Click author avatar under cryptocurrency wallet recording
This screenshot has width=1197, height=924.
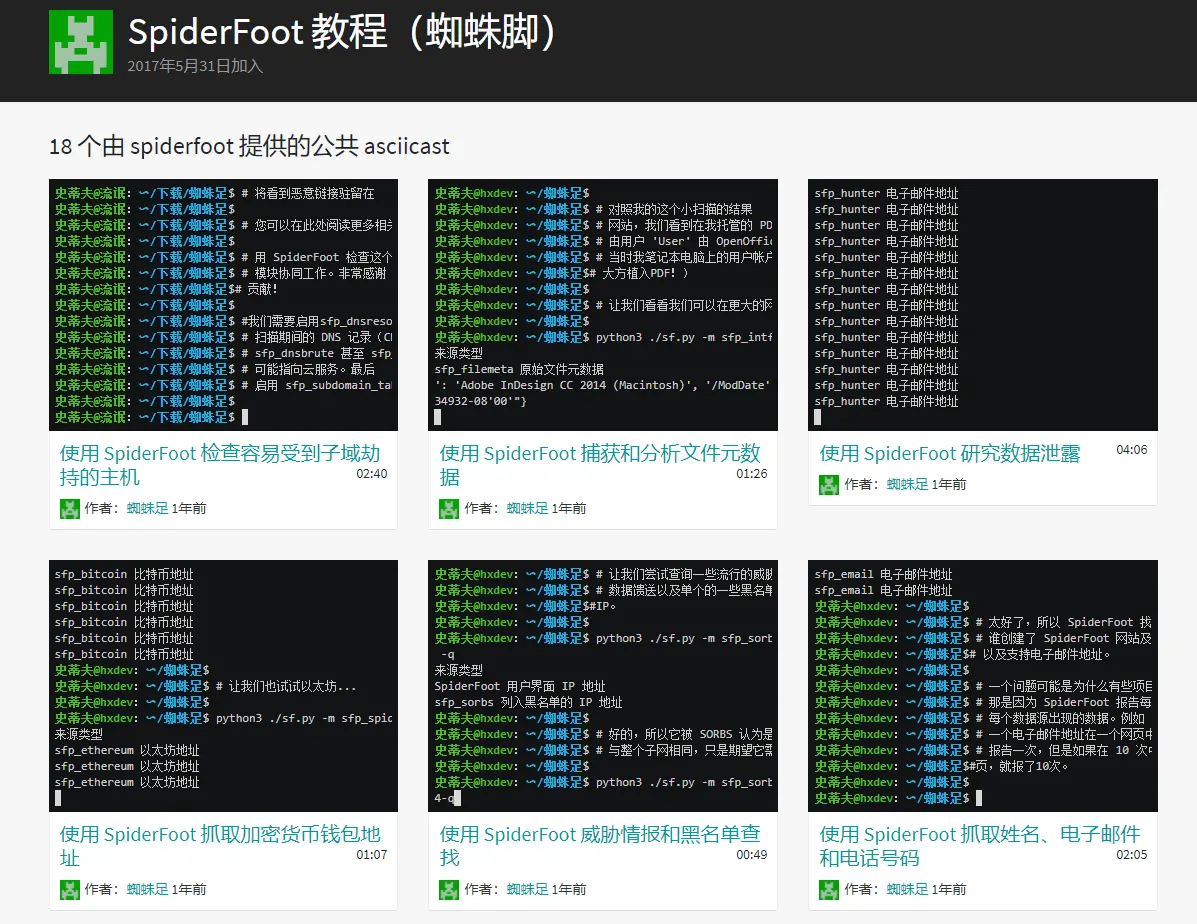tap(69, 889)
